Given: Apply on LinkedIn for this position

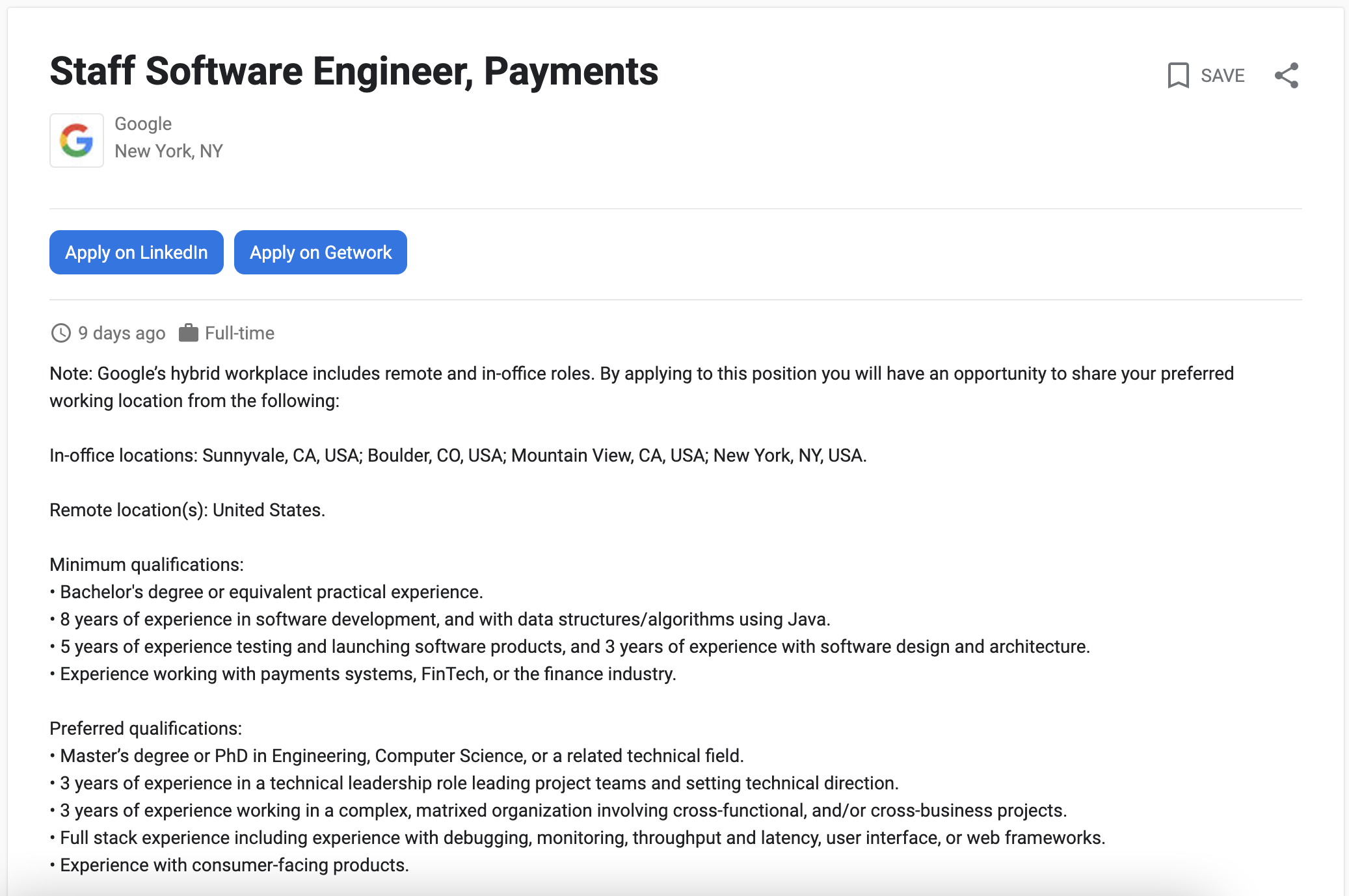Looking at the screenshot, I should point(136,252).
